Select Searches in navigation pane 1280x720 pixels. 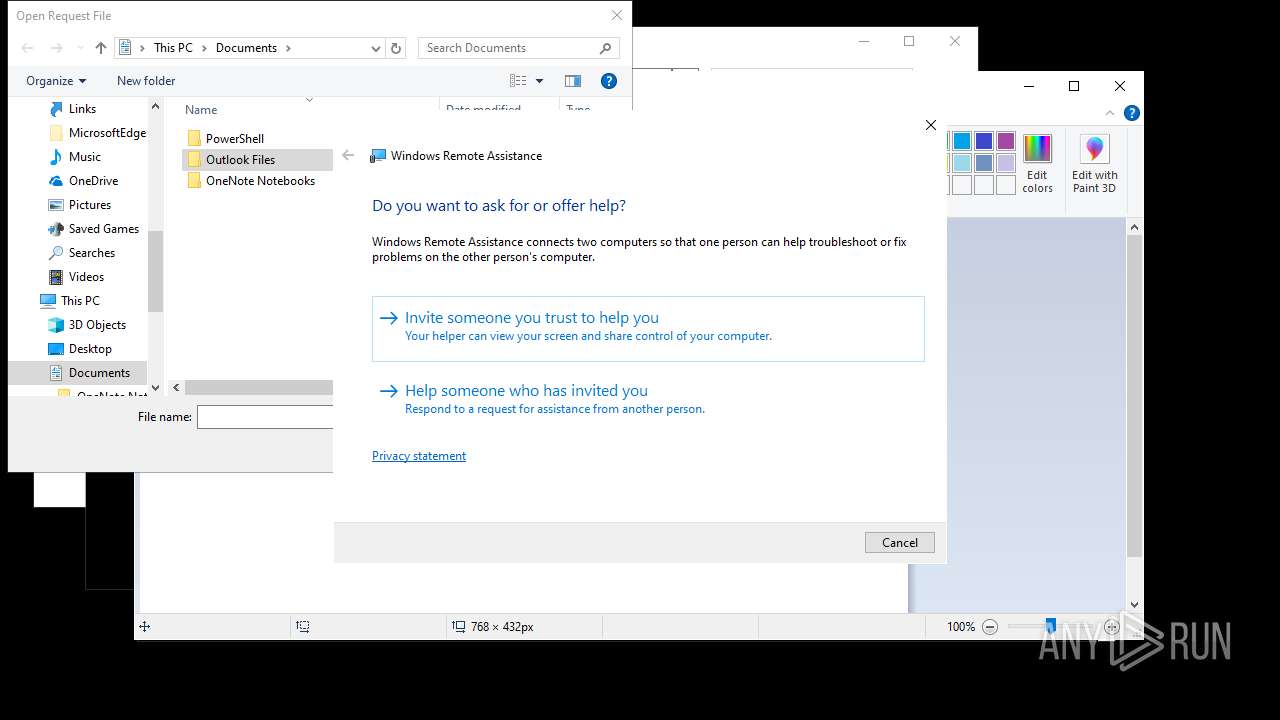(x=91, y=253)
